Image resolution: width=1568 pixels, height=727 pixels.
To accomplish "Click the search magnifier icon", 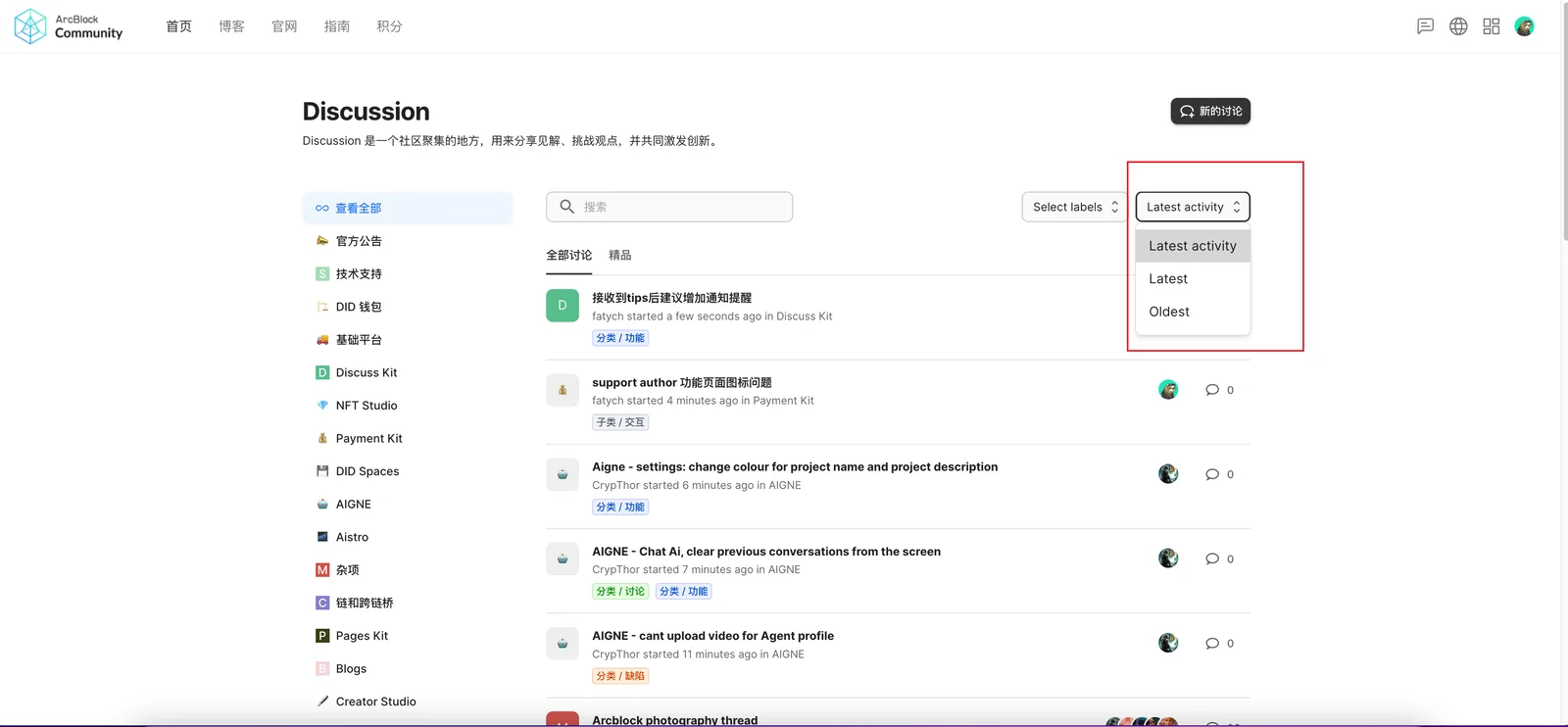I will [x=566, y=207].
